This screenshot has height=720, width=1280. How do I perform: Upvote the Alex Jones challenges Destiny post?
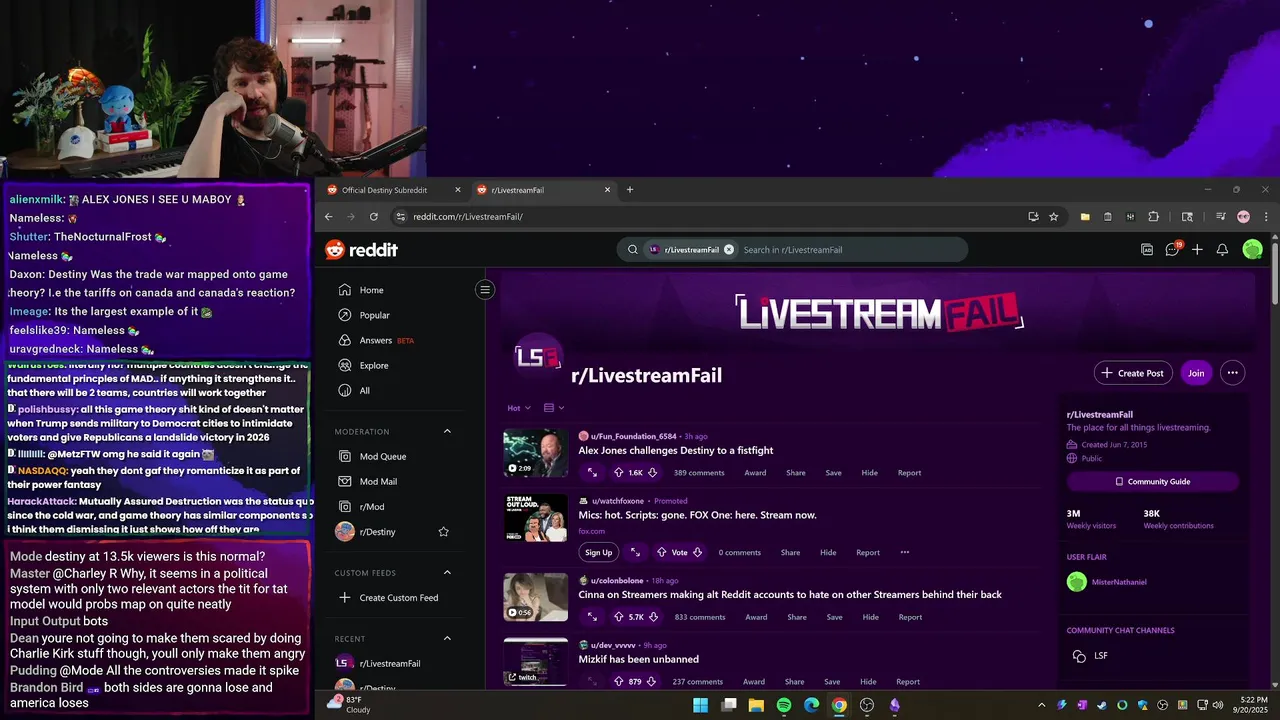point(618,473)
